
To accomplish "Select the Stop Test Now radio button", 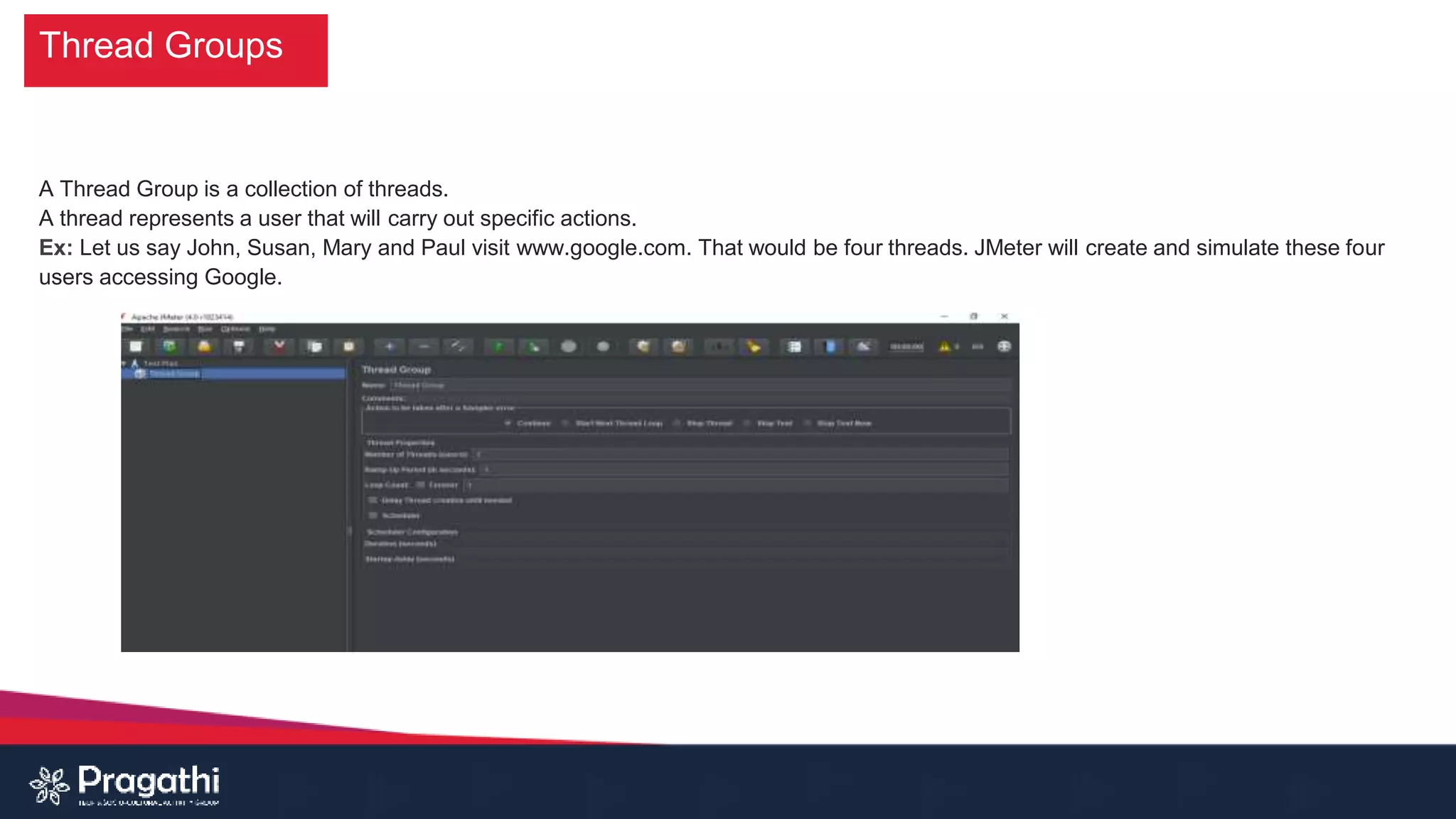I will tap(807, 423).
